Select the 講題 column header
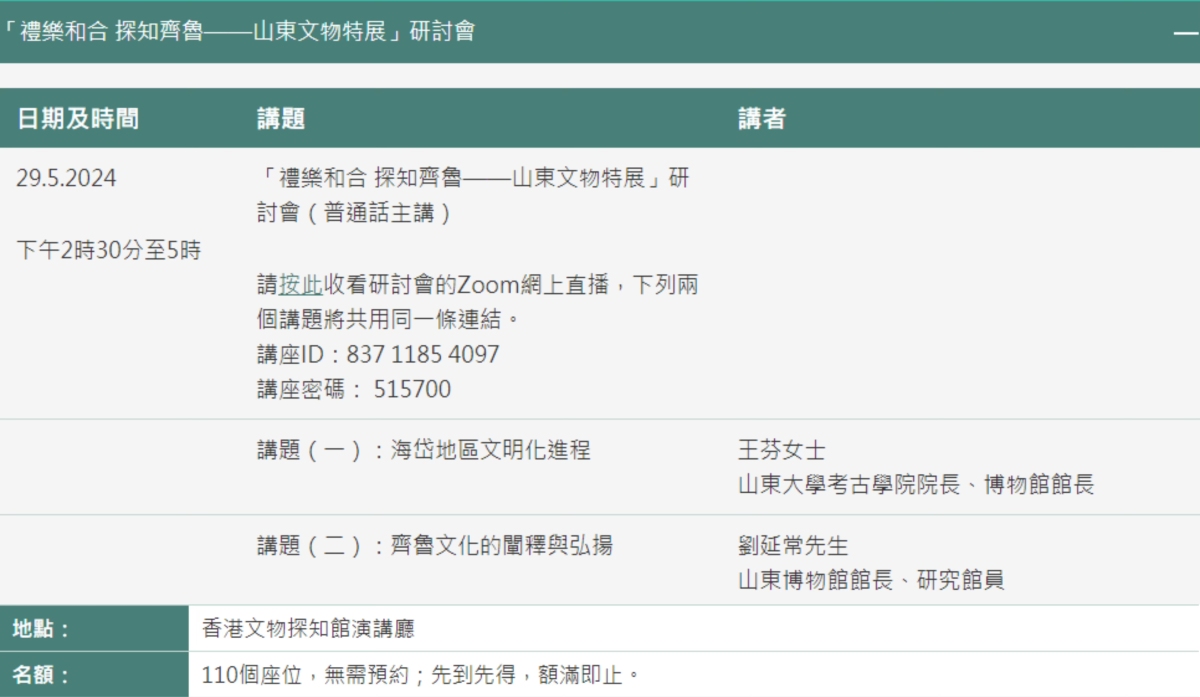This screenshot has height=697, width=1200. (280, 119)
